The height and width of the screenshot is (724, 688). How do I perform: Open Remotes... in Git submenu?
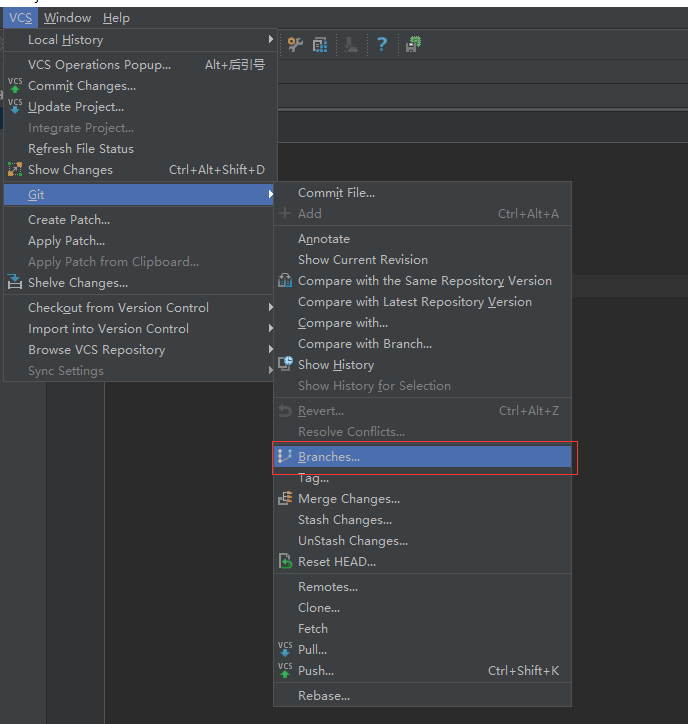[422, 587]
